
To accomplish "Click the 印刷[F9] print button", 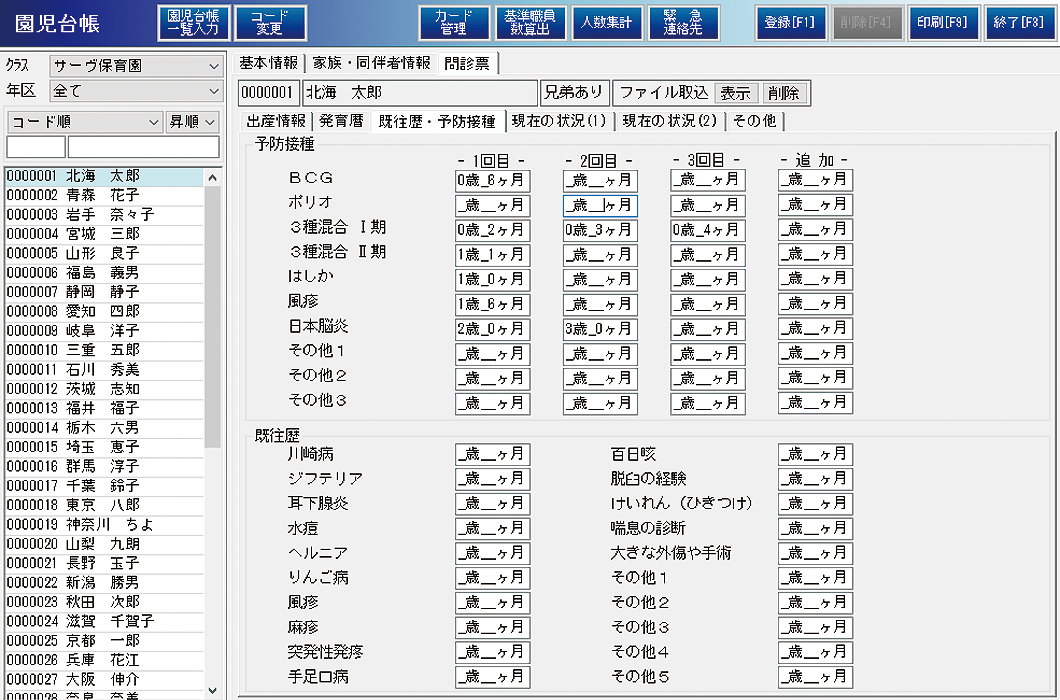I will [x=943, y=23].
